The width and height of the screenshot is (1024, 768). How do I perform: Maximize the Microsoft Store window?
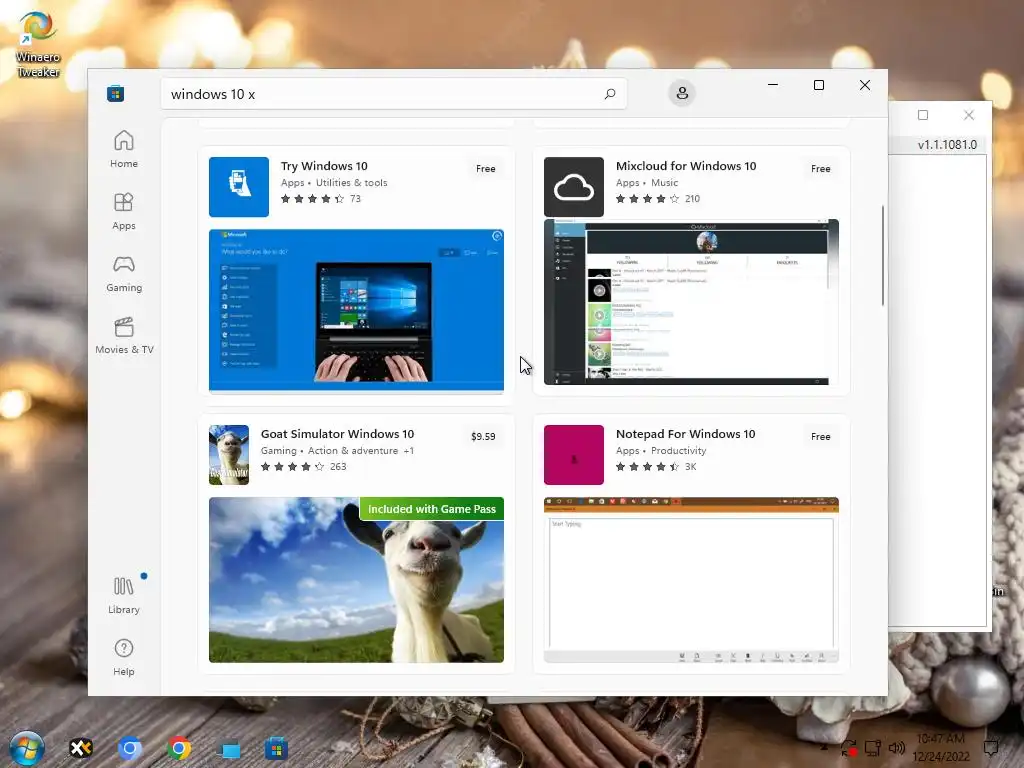pyautogui.click(x=818, y=85)
